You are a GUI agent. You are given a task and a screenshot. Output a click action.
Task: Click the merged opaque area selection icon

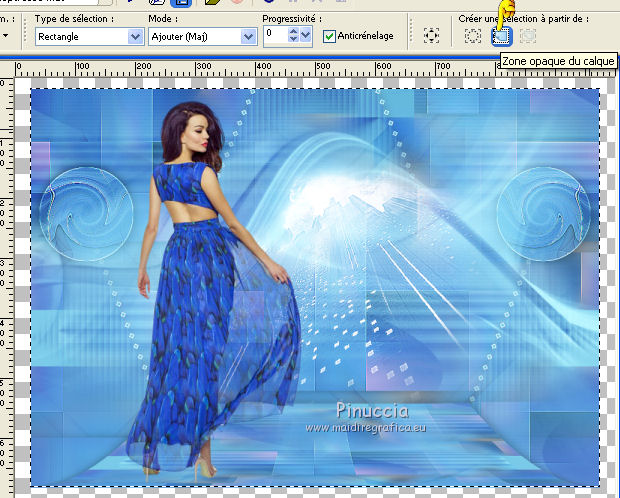(528, 36)
